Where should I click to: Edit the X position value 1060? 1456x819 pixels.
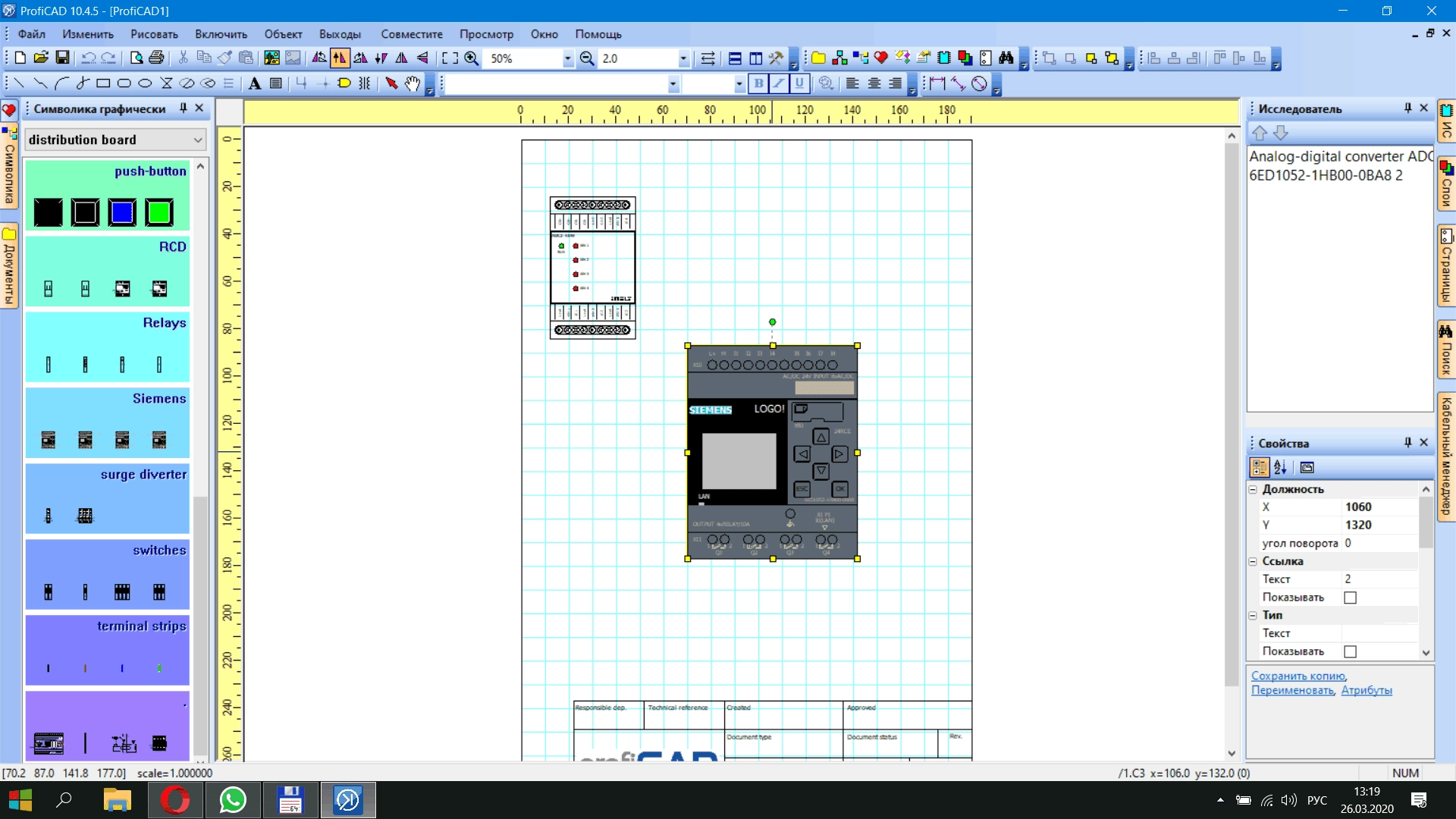tap(1379, 507)
